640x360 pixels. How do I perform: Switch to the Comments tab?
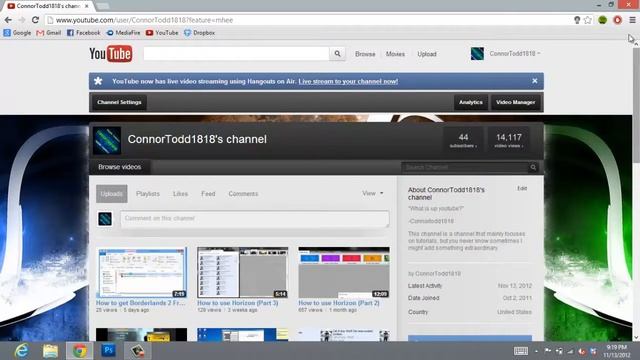pos(243,193)
